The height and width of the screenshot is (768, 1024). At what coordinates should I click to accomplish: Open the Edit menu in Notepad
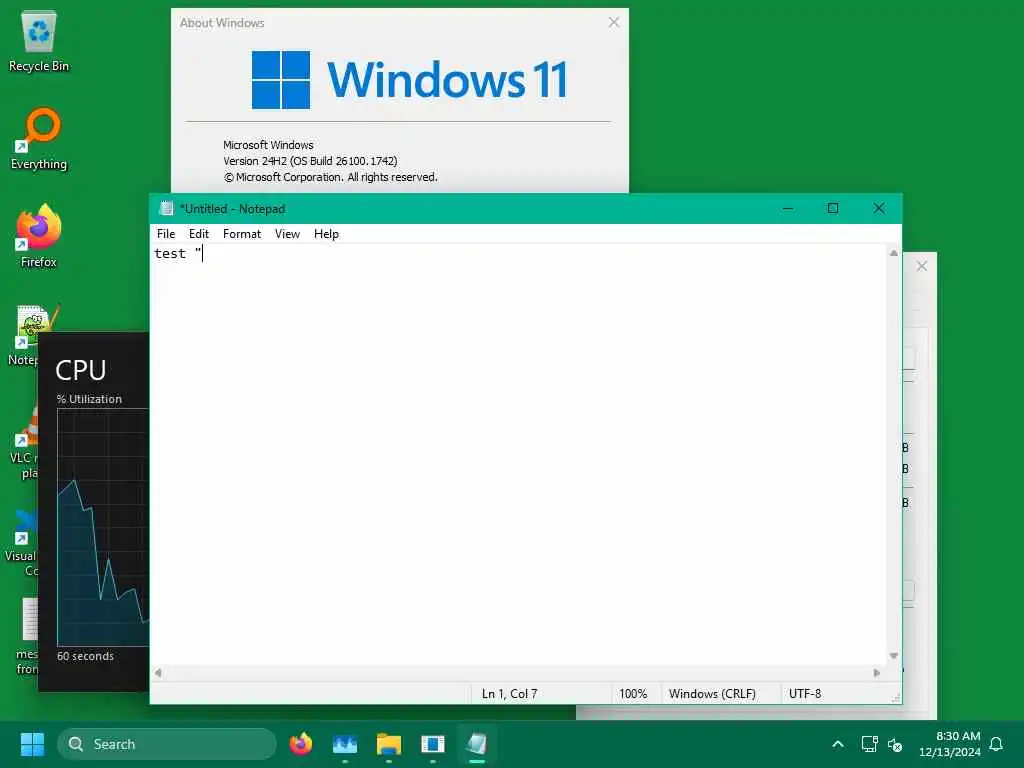[199, 234]
